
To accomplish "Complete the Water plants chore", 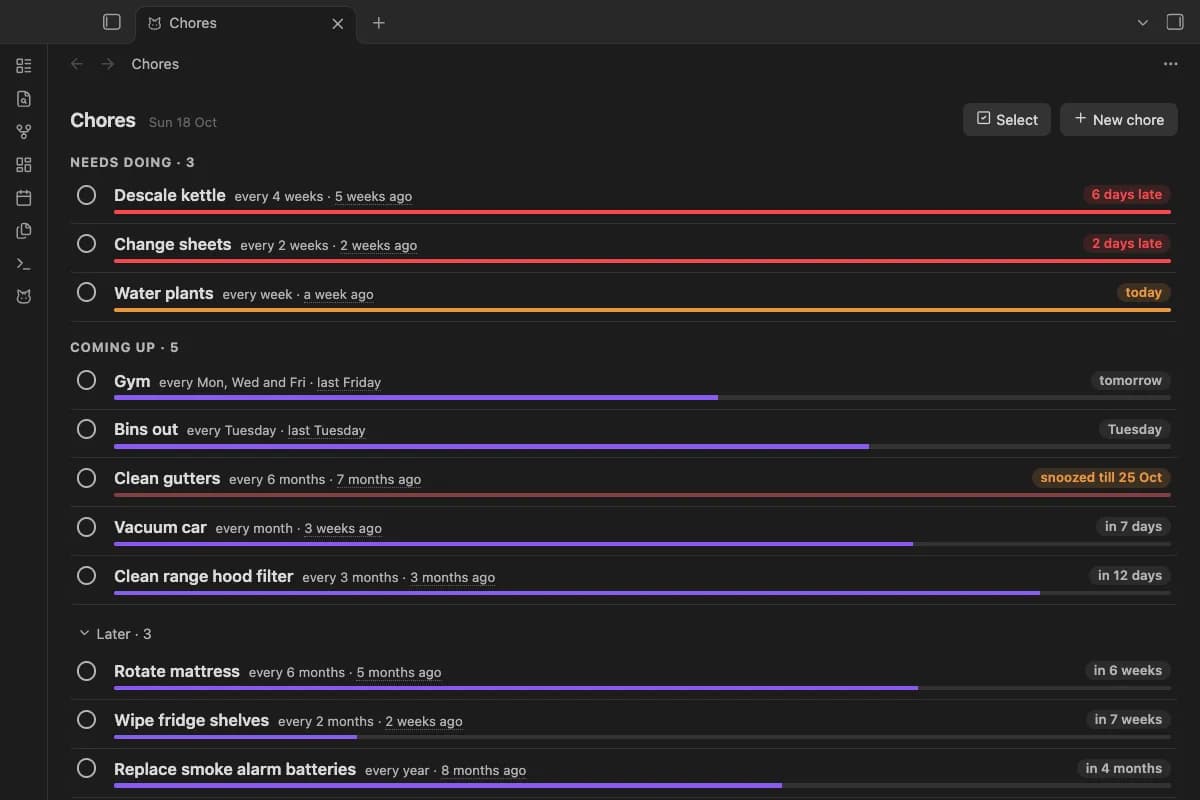I will click(x=87, y=293).
